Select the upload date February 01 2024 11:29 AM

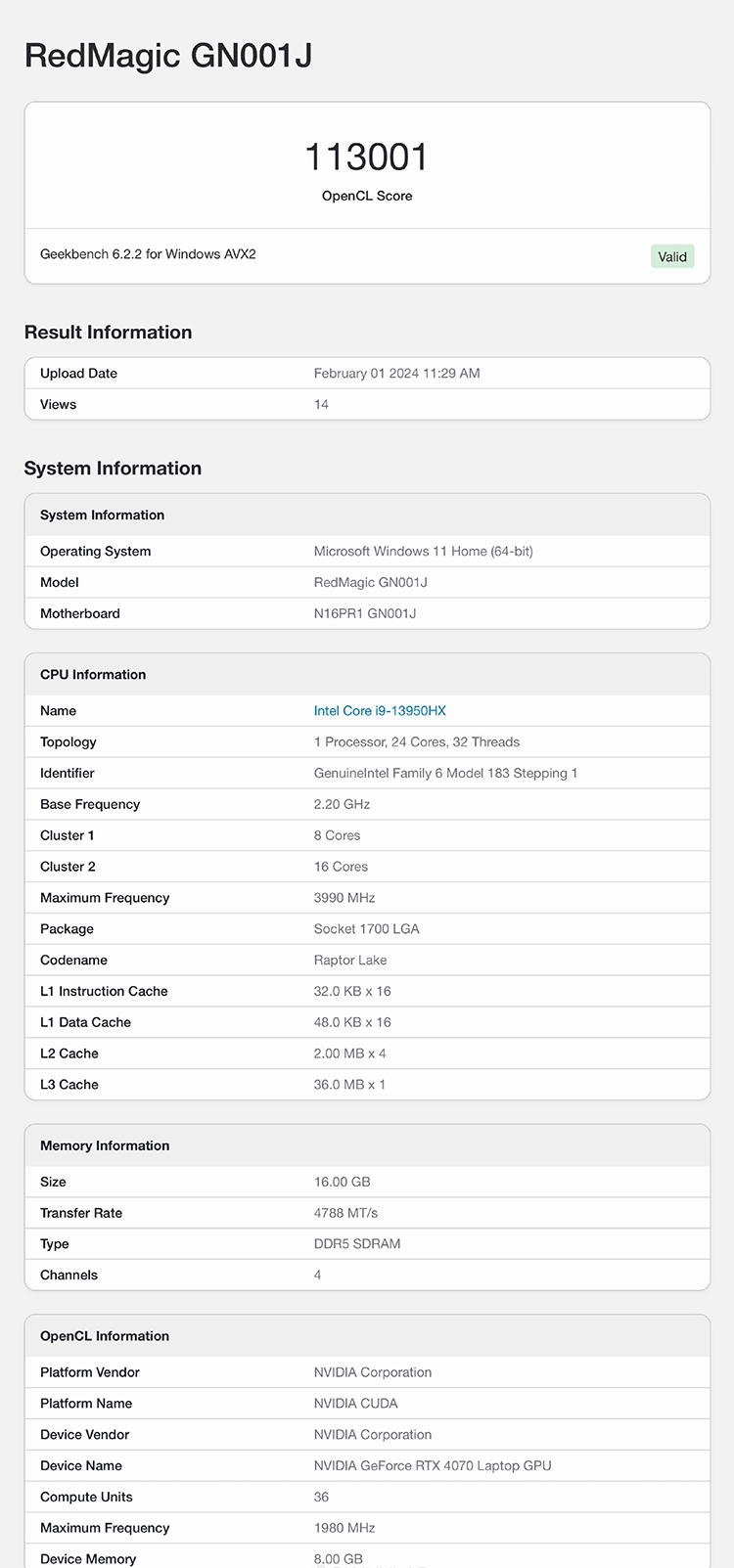tap(396, 374)
